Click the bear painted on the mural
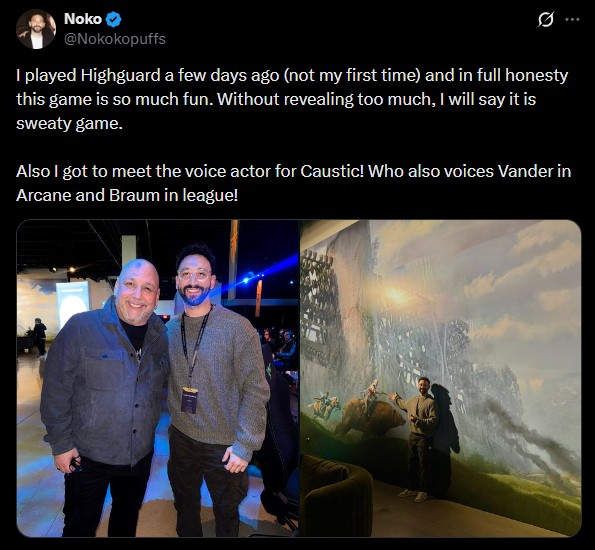 (x=368, y=416)
